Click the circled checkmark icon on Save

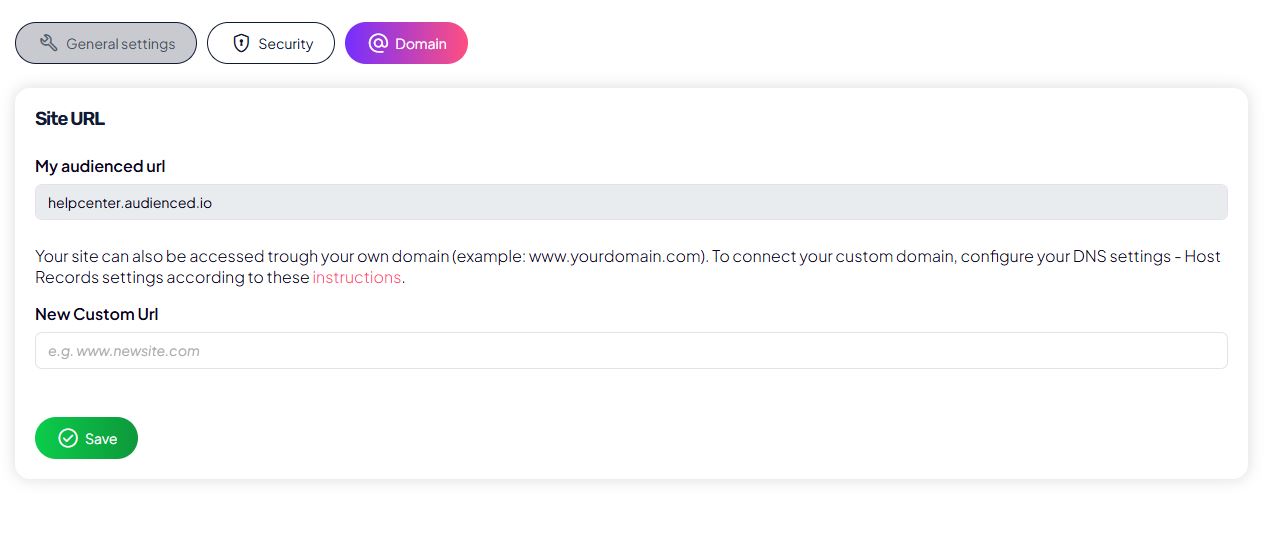click(x=68, y=438)
